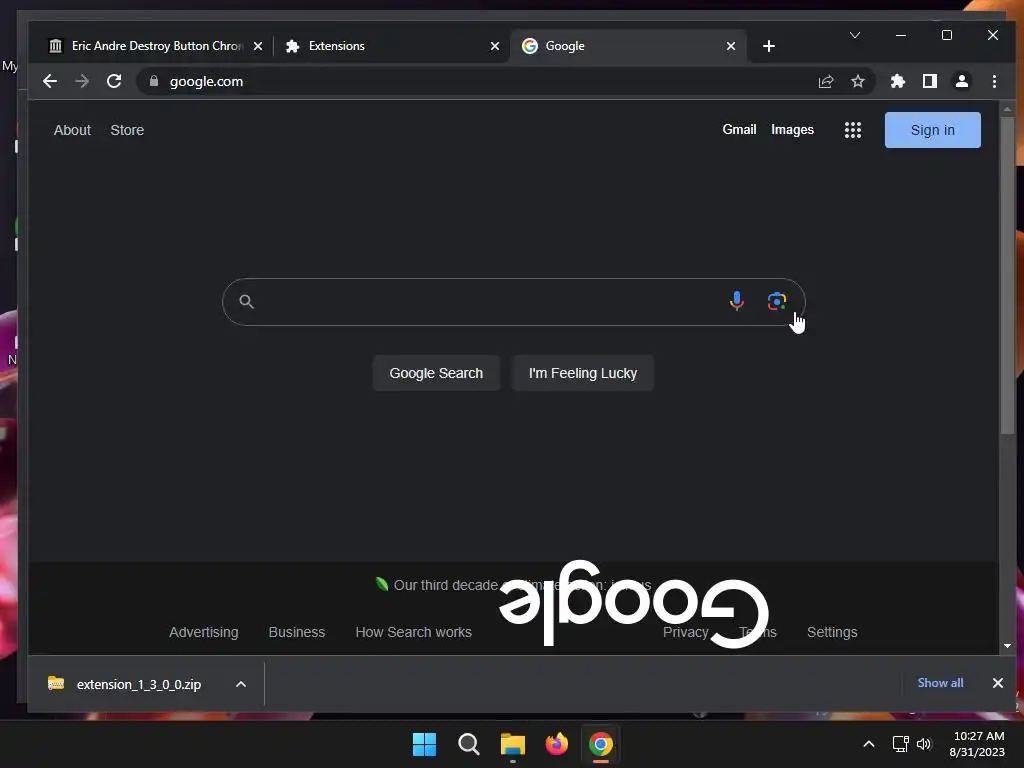Viewport: 1024px width, 768px height.
Task: Click the Google Search button
Action: point(436,373)
